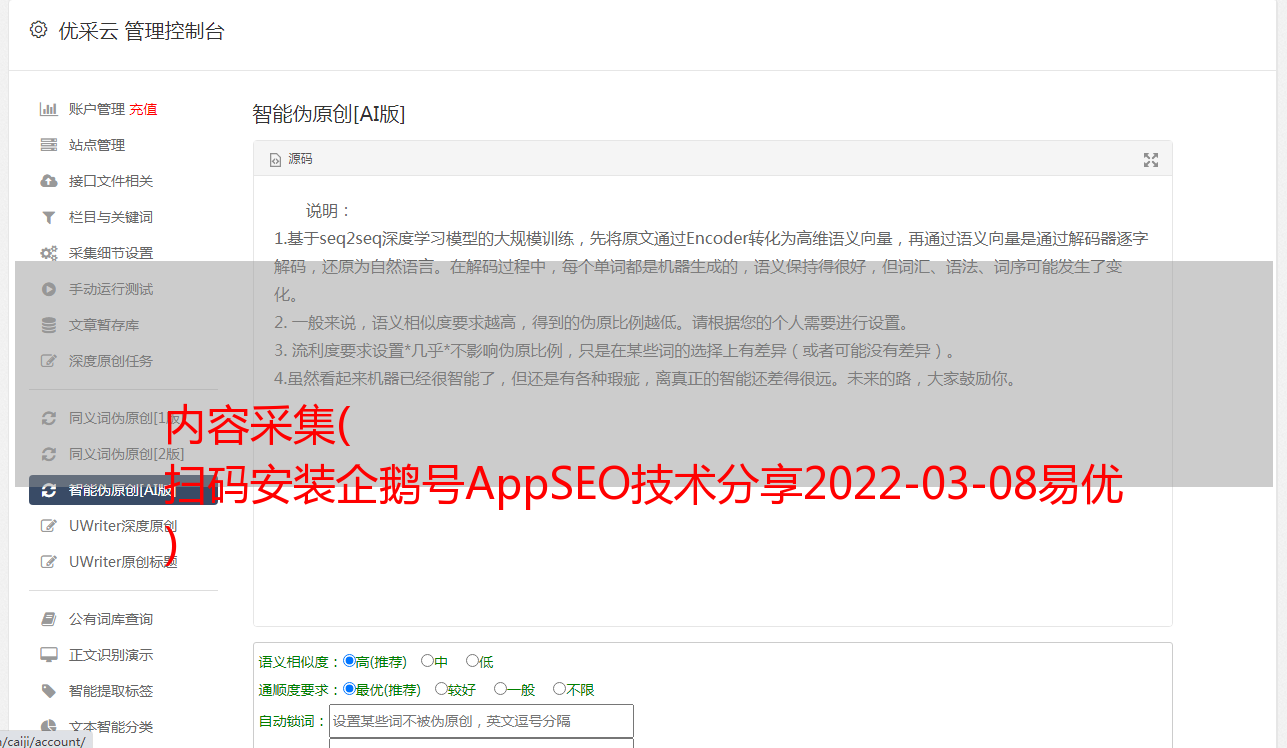
Task: Click the server icon for 站点管理
Action: point(48,145)
